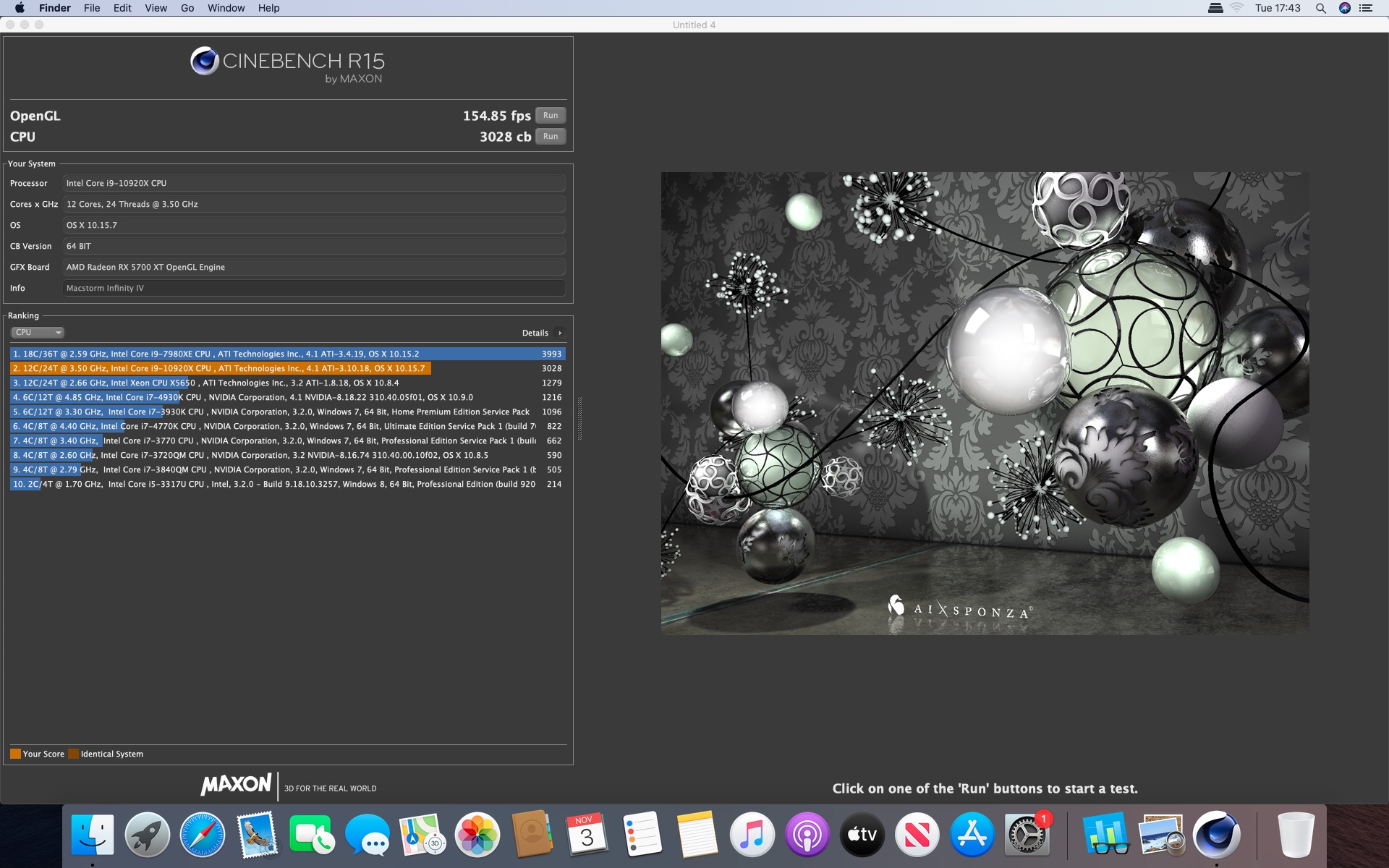Open the Window menu
1389x868 pixels.
click(x=226, y=8)
